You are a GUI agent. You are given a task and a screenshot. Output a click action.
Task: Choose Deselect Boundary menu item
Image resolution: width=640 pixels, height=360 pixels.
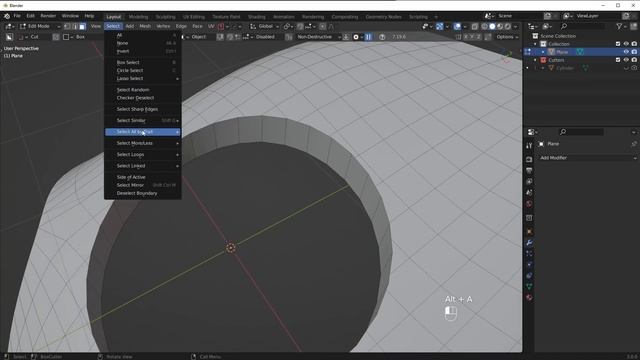(142, 193)
